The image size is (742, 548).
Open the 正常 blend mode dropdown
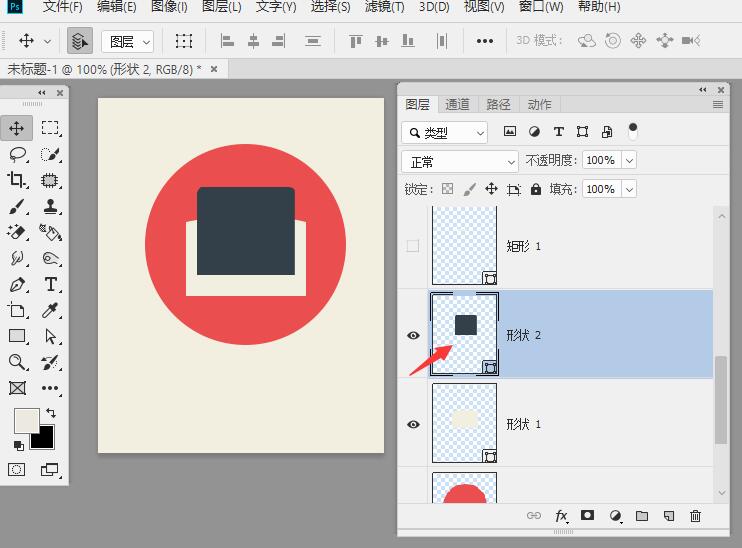pos(460,161)
